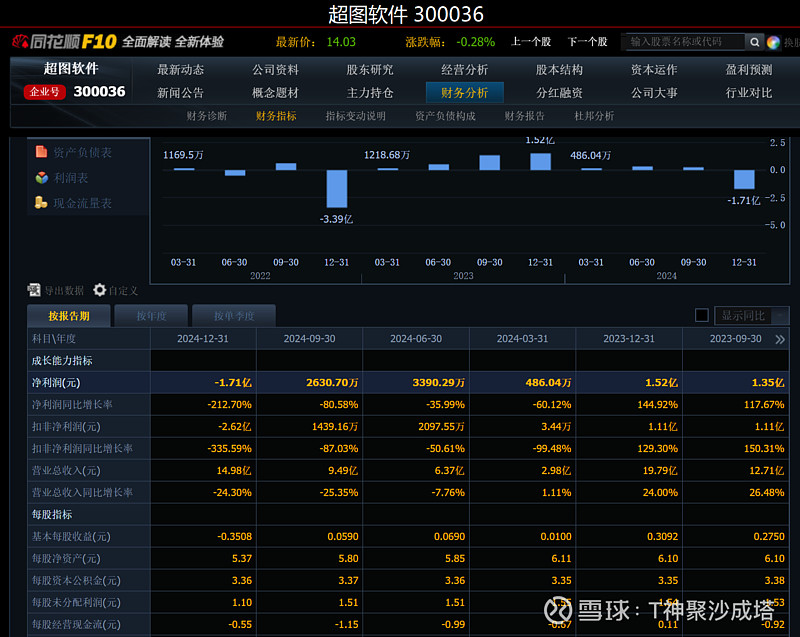800x637 pixels.
Task: Click the 2022 12-31 negative bar
Action: (x=337, y=188)
